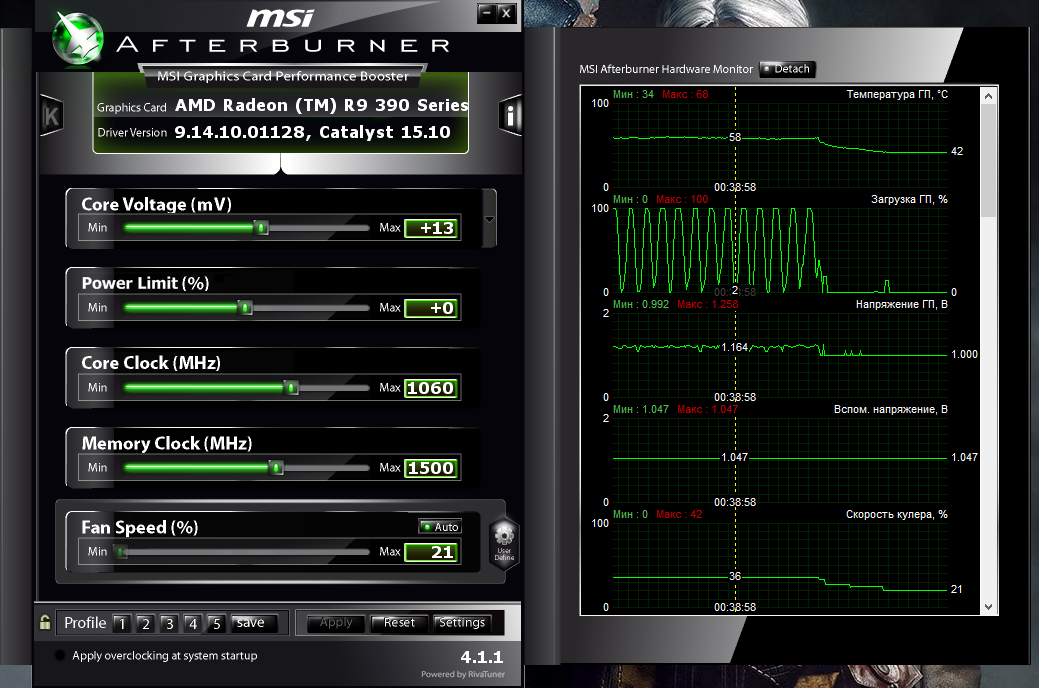
Task: Click the AMD Radeon R9 390 Series text
Action: 321,105
